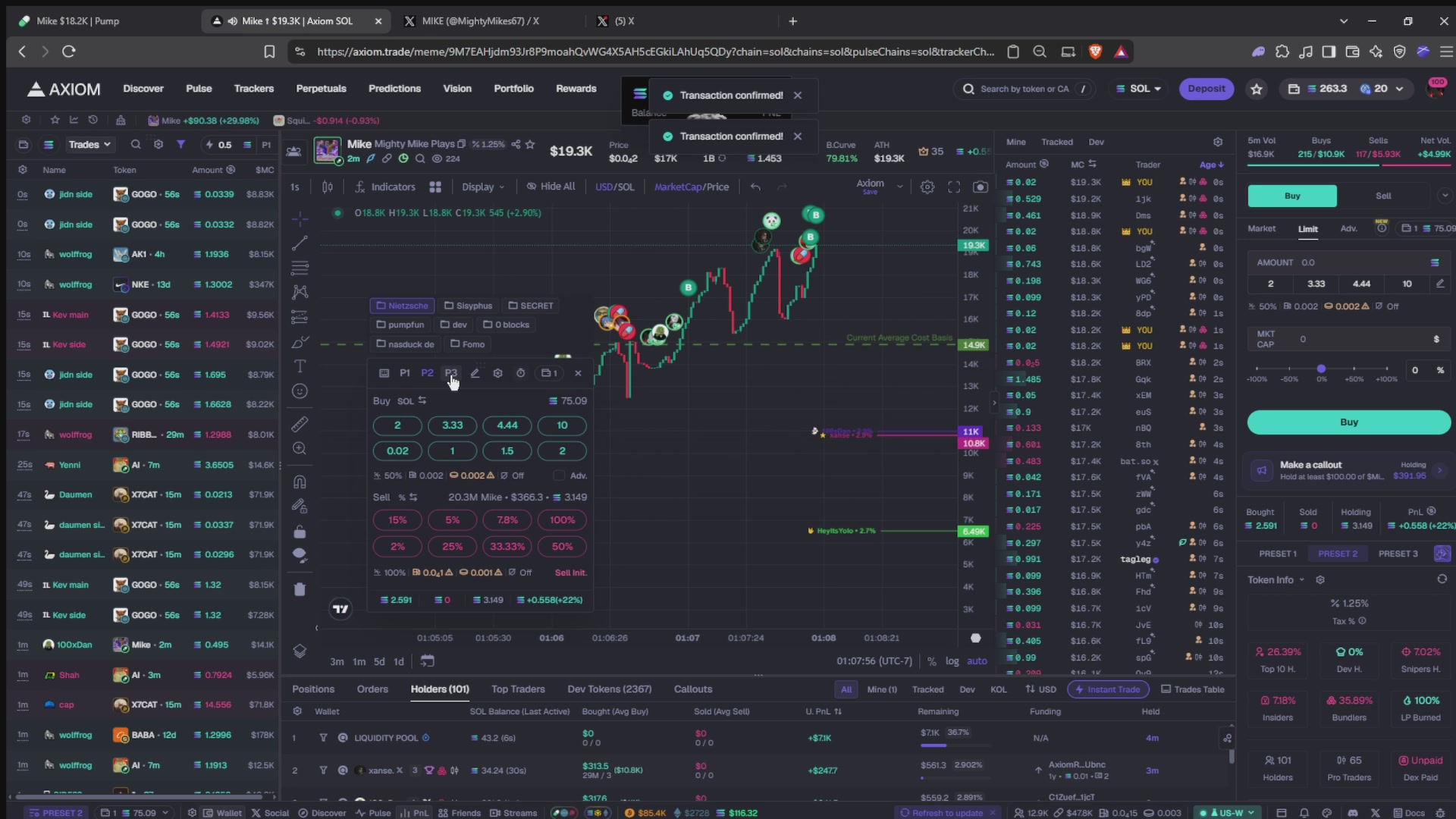Switch to Dev Tokens (2367) tab
This screenshot has height=819, width=1456.
[609, 689]
